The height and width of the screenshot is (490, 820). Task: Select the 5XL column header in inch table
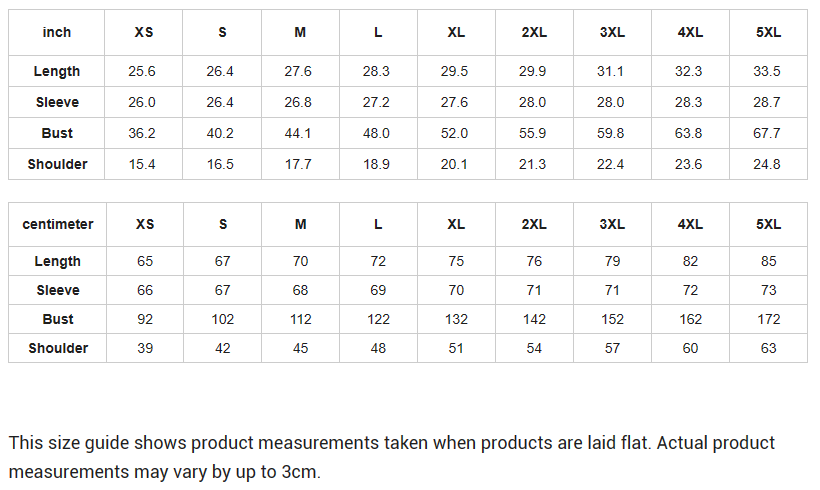(x=768, y=32)
